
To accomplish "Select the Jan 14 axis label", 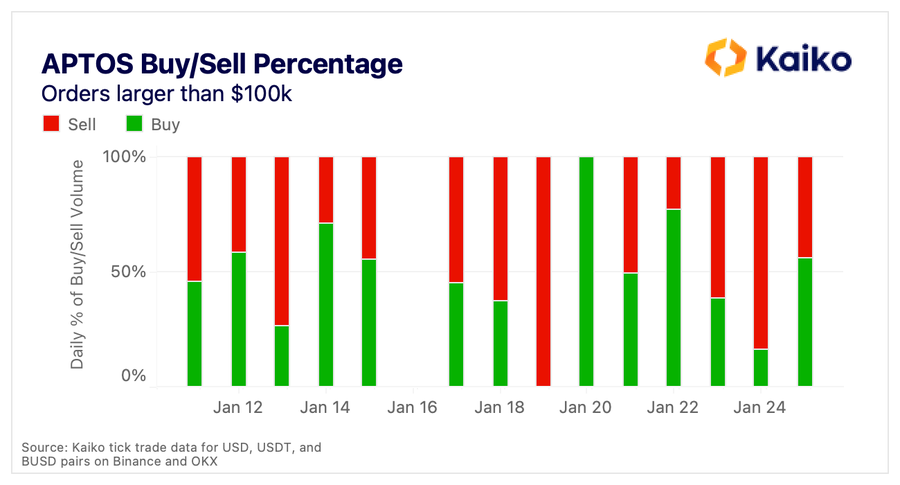I will 325,408.
